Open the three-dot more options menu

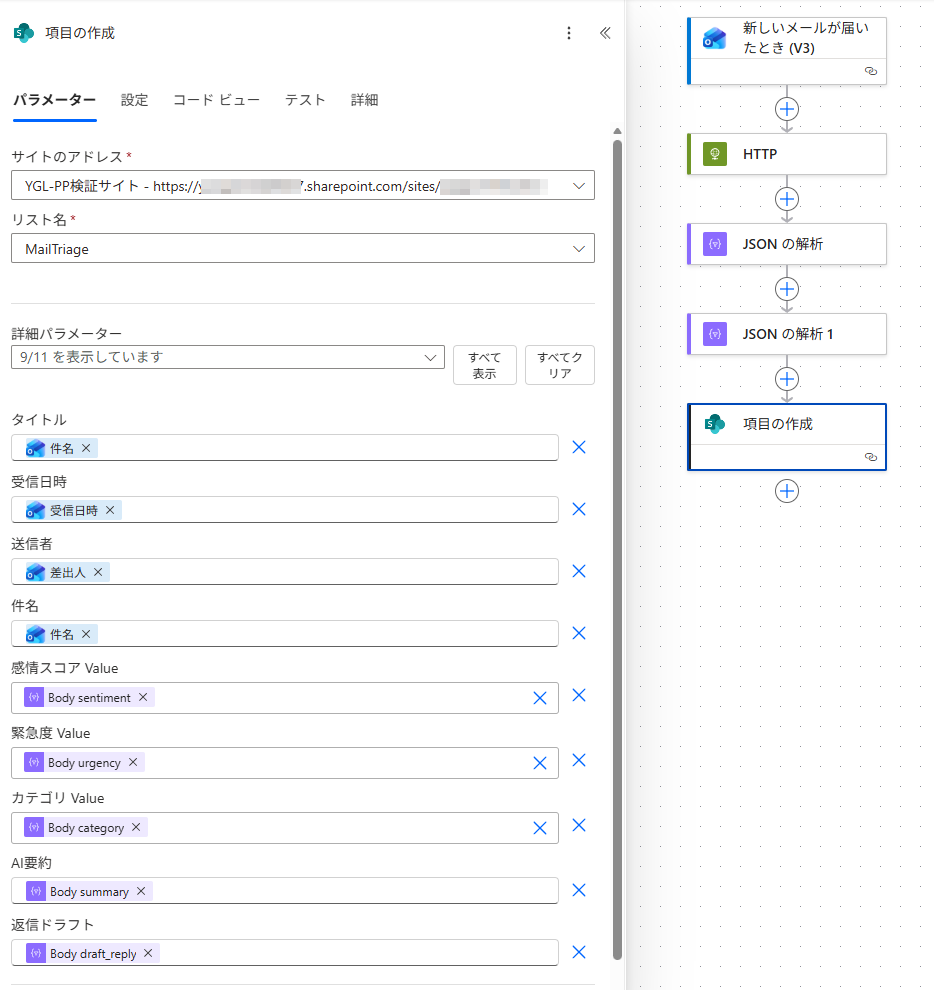click(569, 33)
